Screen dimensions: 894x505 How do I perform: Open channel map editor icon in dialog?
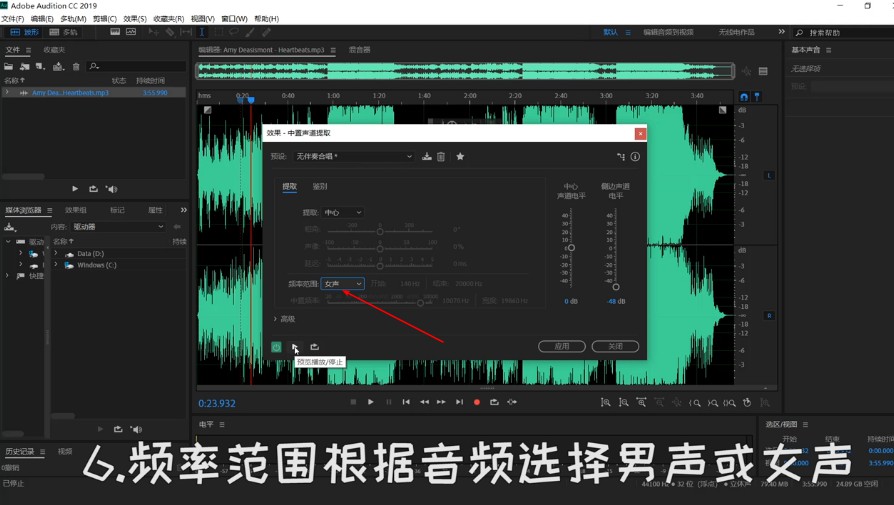[621, 156]
